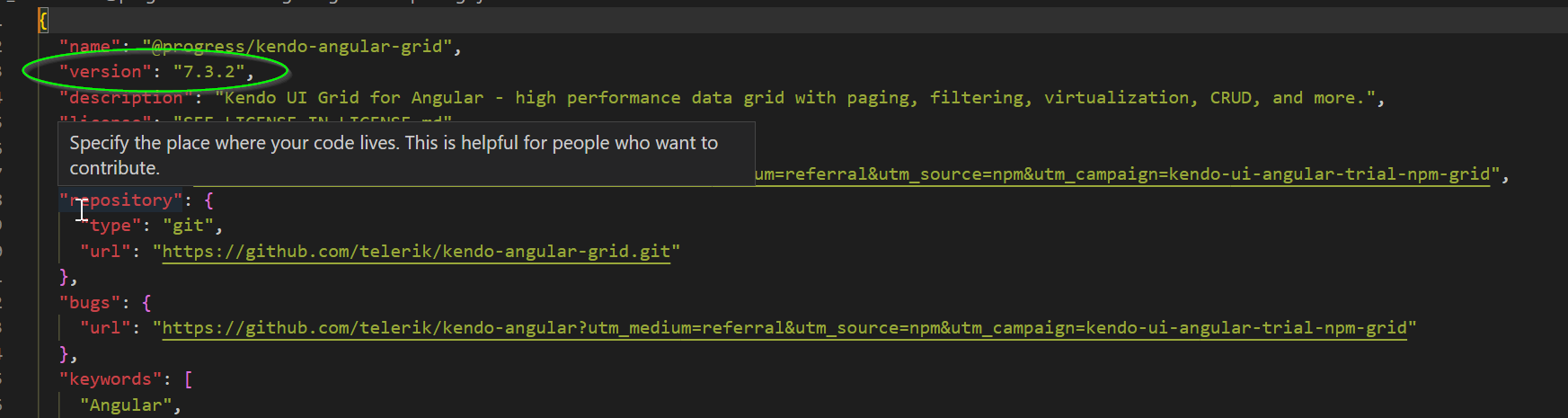This screenshot has width=1568, height=418.
Task: Follow the bugs URL link to GitHub
Action: coord(784,328)
